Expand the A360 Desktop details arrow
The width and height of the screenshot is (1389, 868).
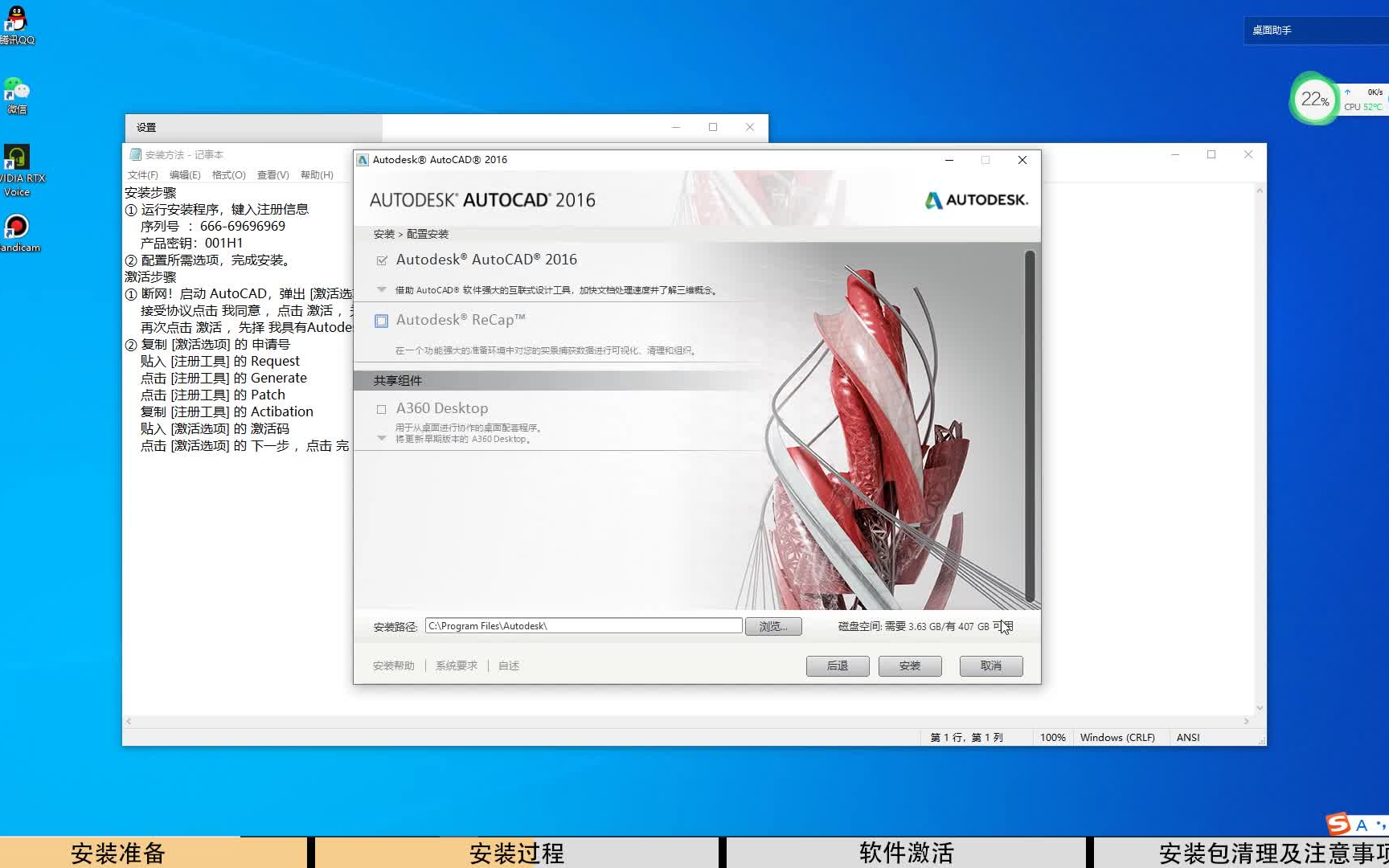[381, 438]
